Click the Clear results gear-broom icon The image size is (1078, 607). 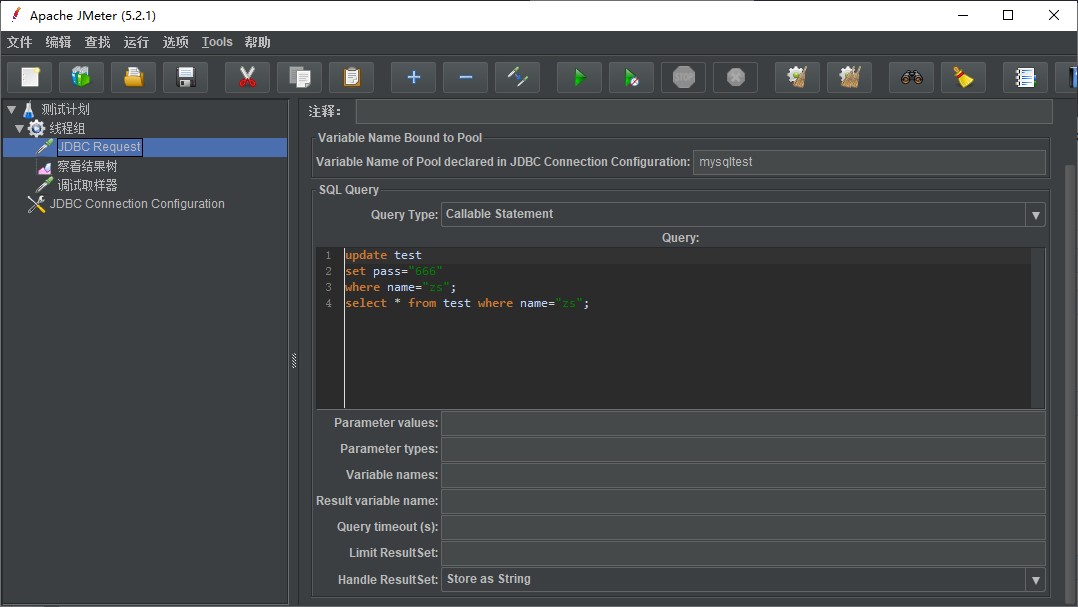(798, 77)
